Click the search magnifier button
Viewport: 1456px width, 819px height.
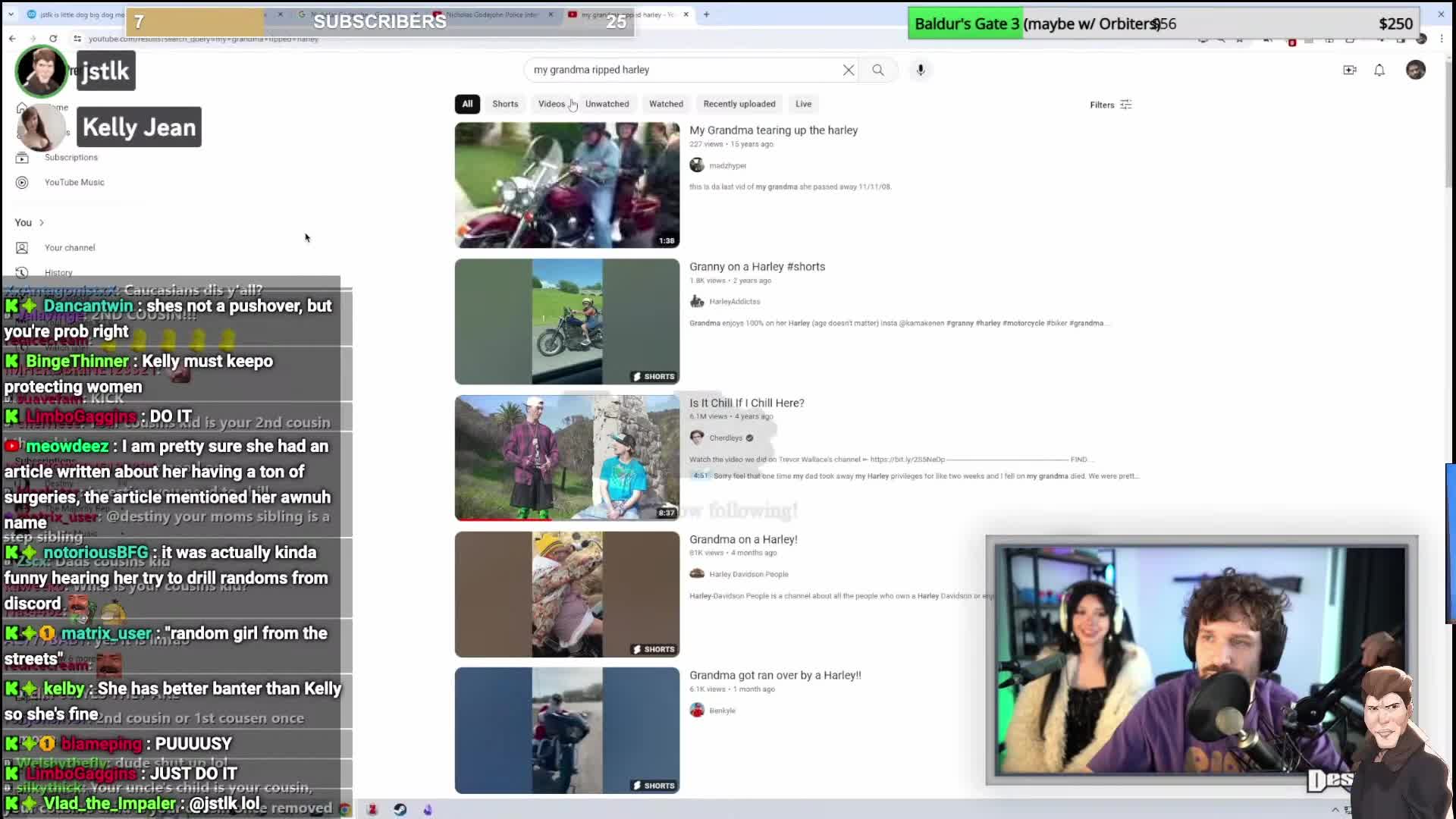click(x=877, y=70)
